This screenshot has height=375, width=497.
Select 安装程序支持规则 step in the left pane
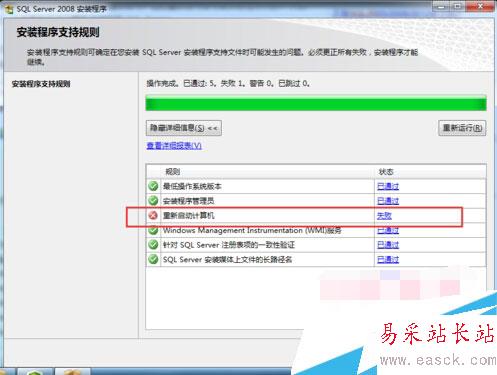41,84
